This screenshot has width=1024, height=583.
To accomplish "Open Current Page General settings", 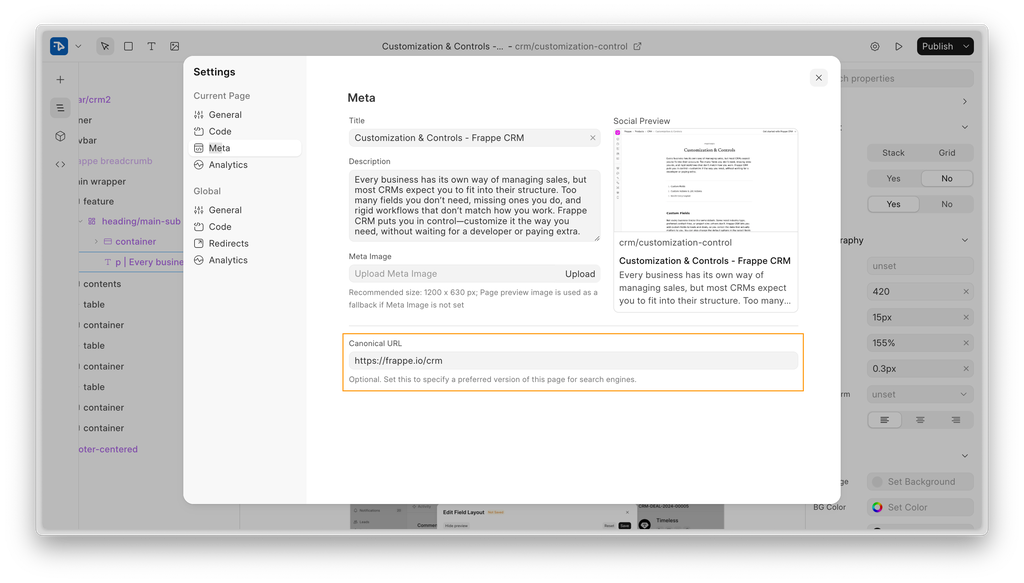I will click(x=245, y=115).
